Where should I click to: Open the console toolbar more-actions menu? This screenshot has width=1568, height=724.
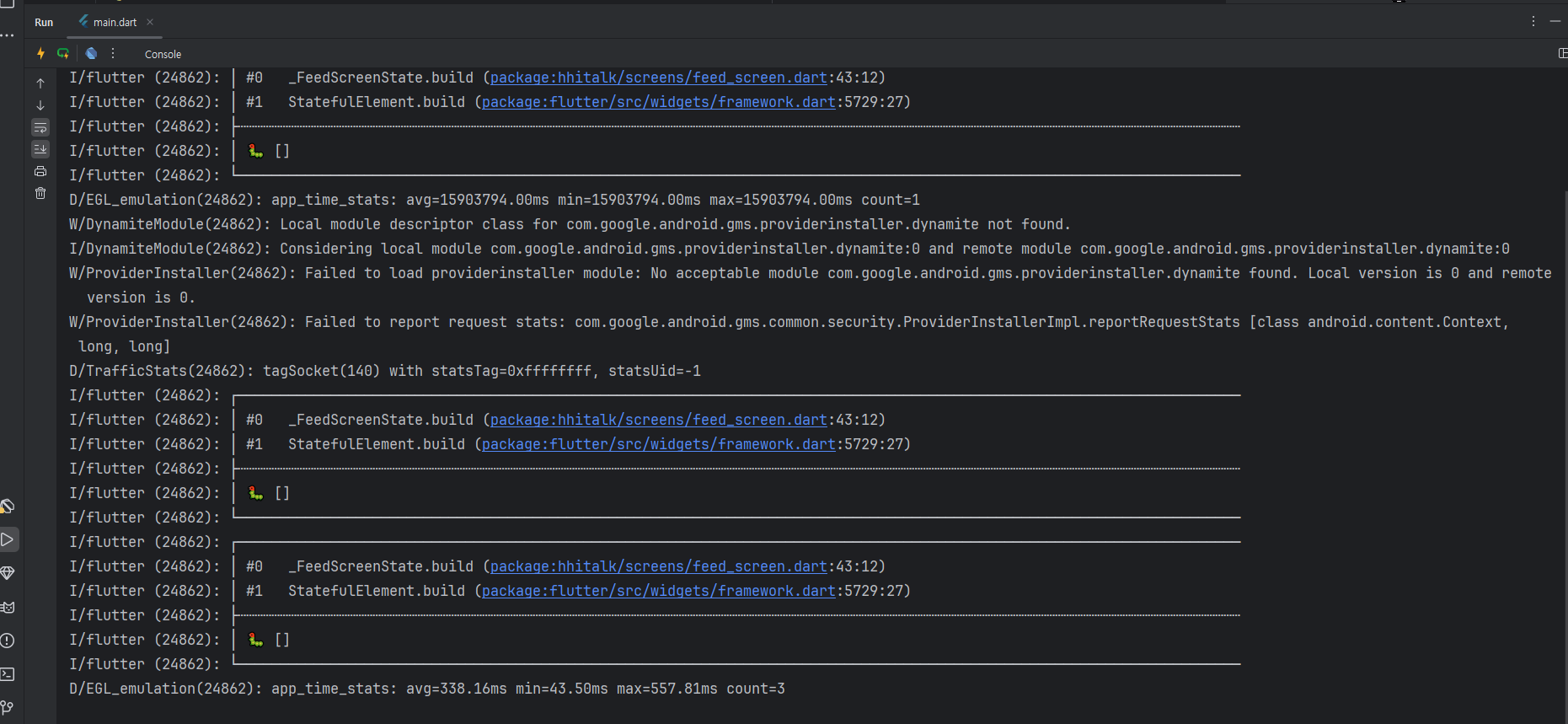[113, 53]
